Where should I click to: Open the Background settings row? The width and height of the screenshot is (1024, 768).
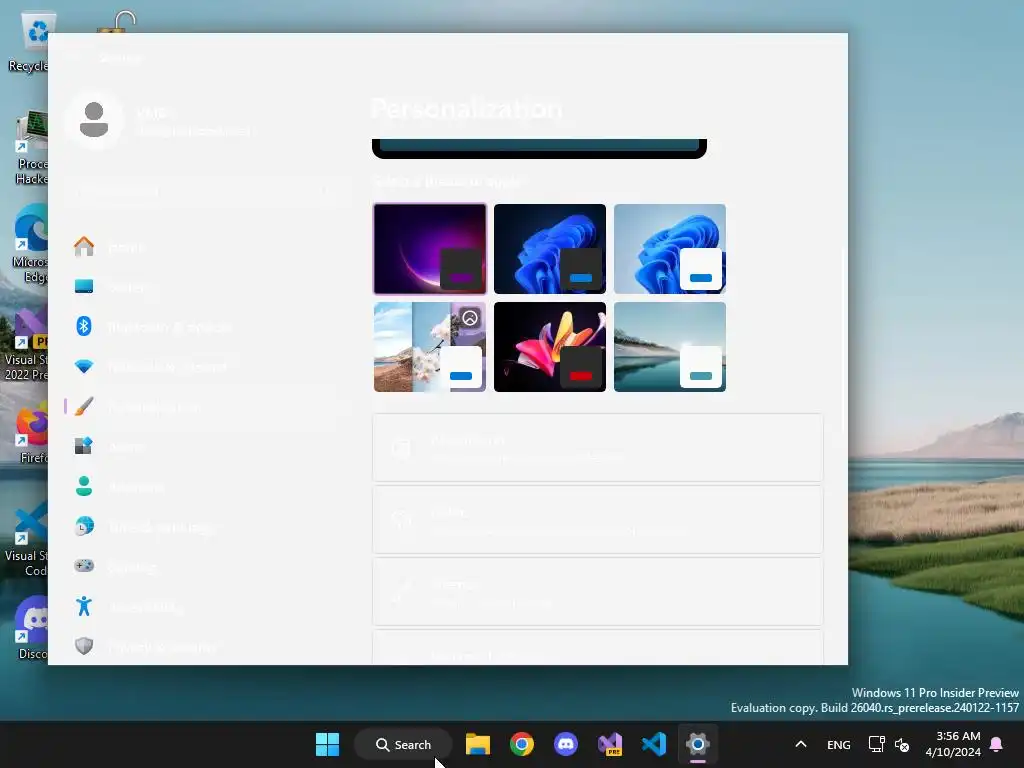(x=598, y=447)
